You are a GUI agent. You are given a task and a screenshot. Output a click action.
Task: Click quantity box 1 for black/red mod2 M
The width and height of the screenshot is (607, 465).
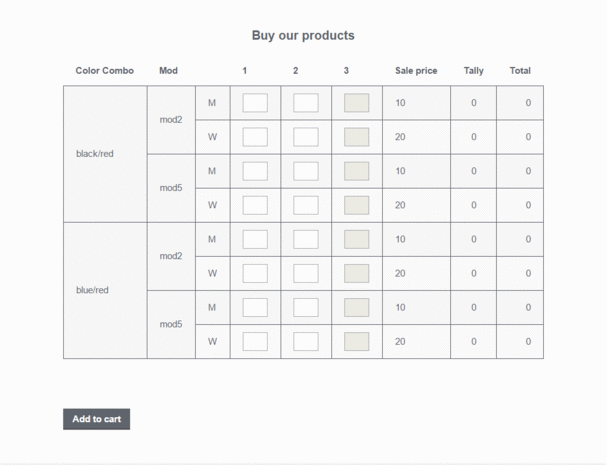point(255,103)
